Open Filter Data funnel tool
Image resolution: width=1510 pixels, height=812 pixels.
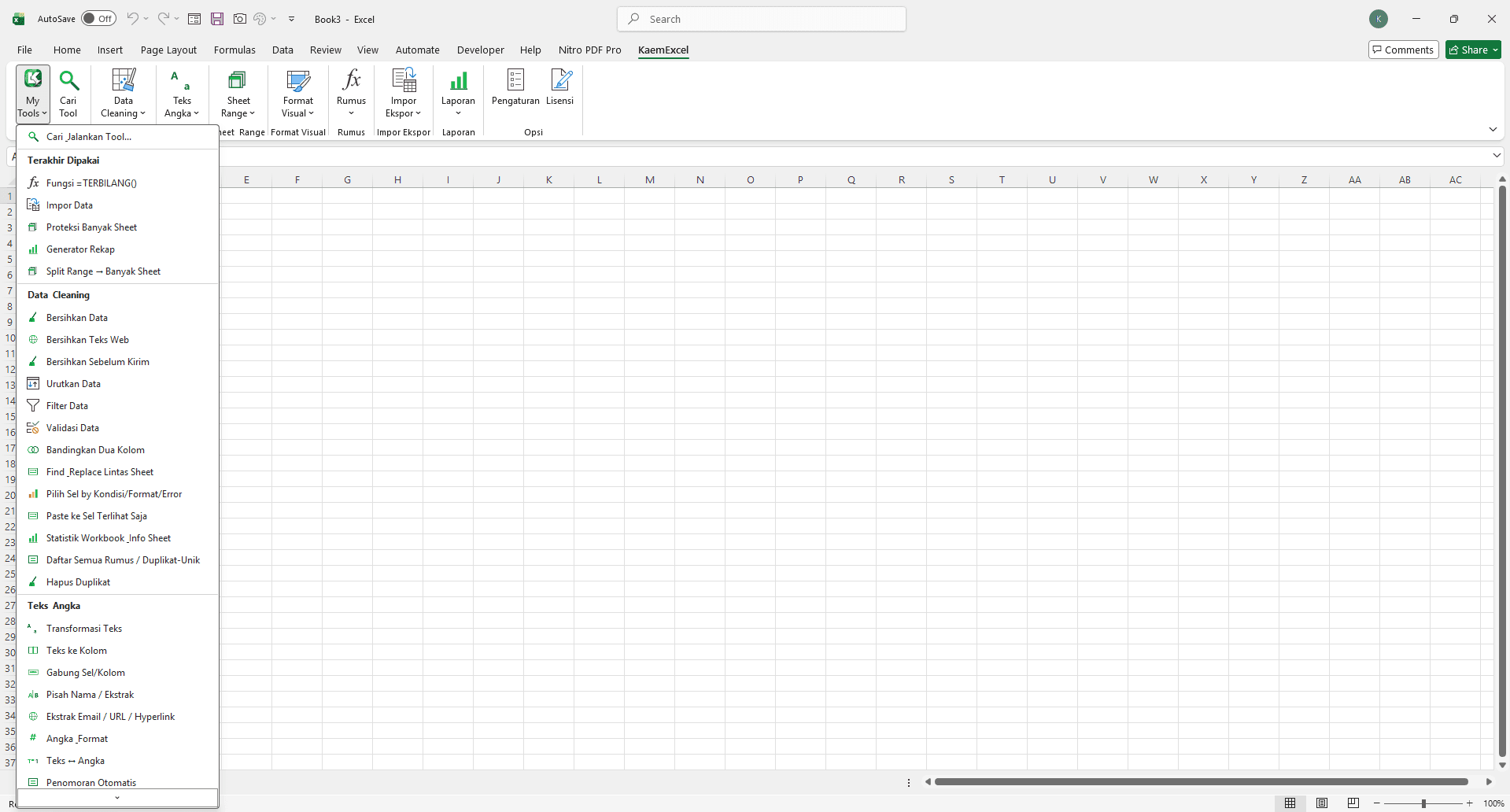click(x=117, y=406)
